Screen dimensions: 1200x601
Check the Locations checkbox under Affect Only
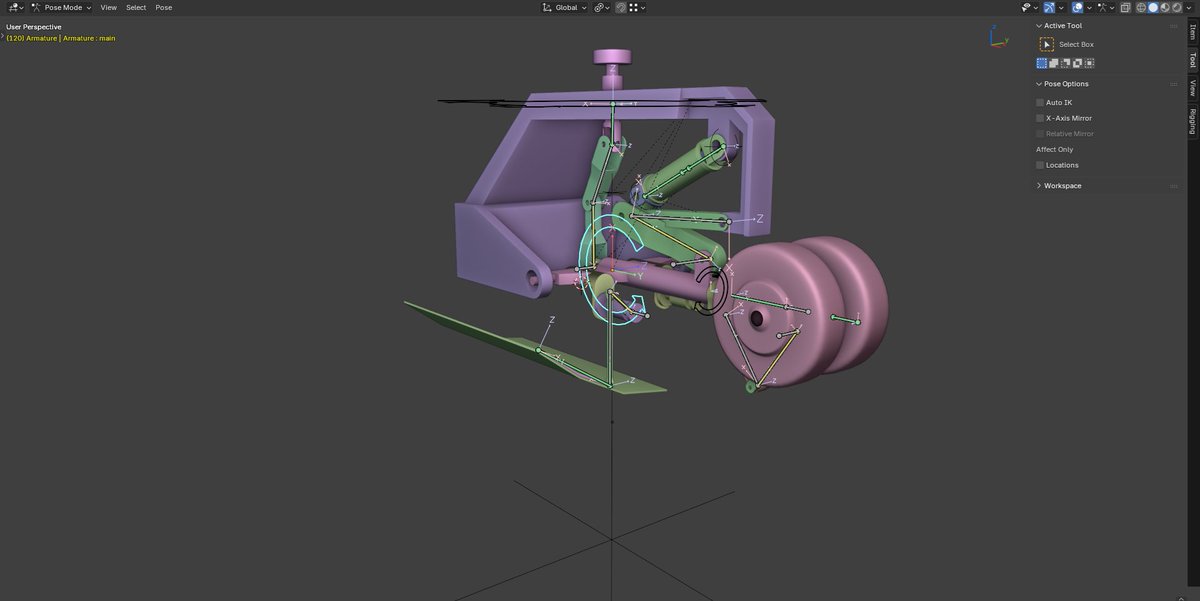[1040, 165]
